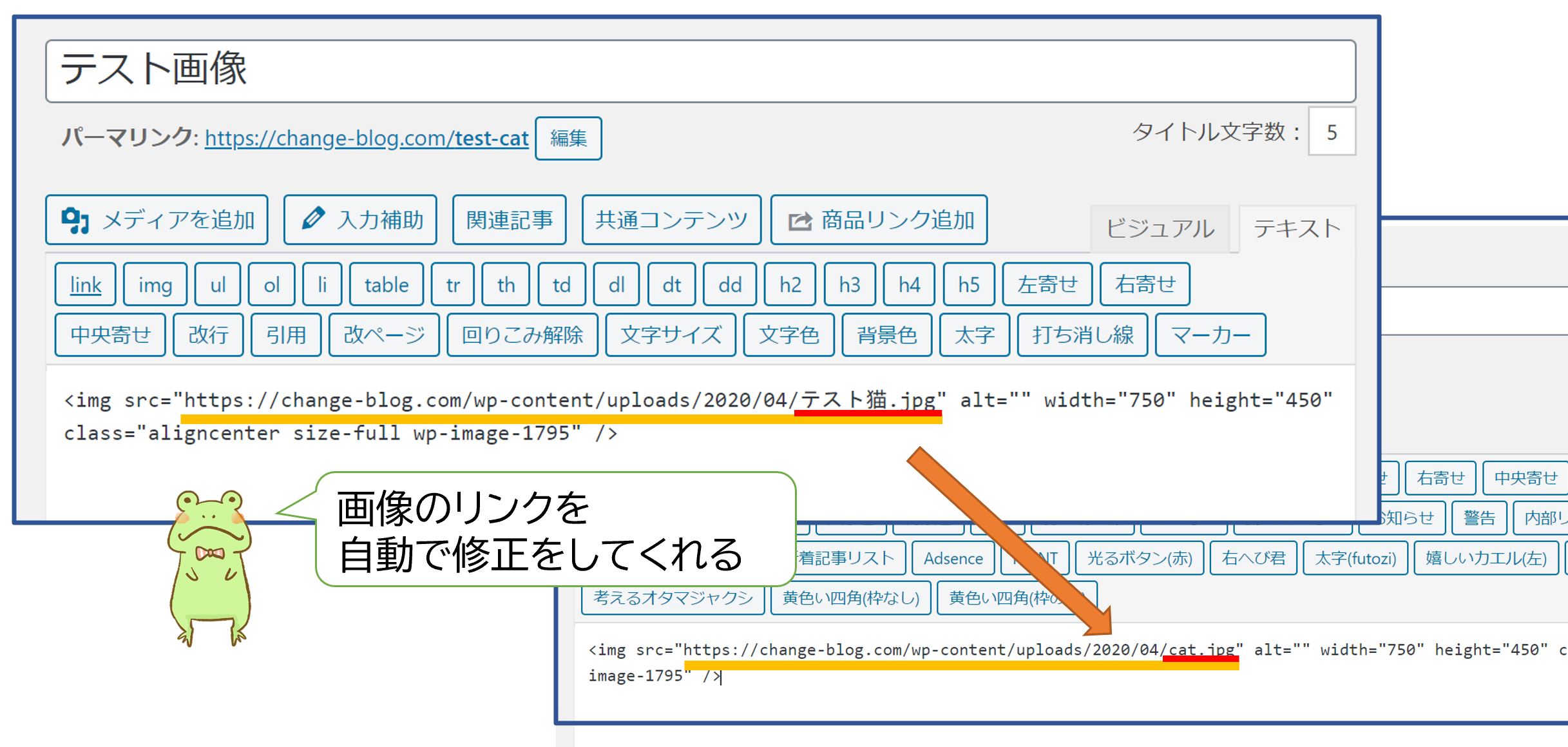Open the change-blog.com/test-cat permalink
Image resolution: width=1568 pixels, height=747 pixels.
[366, 139]
